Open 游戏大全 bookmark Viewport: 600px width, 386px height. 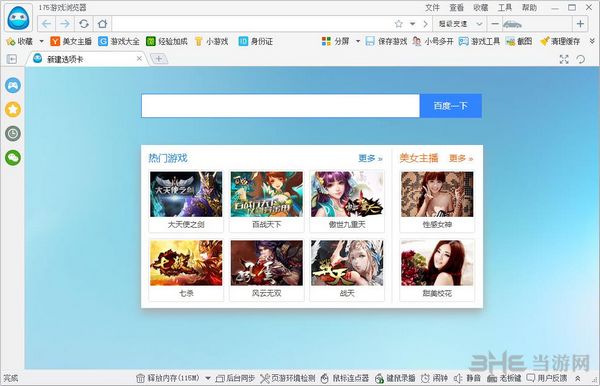119,41
